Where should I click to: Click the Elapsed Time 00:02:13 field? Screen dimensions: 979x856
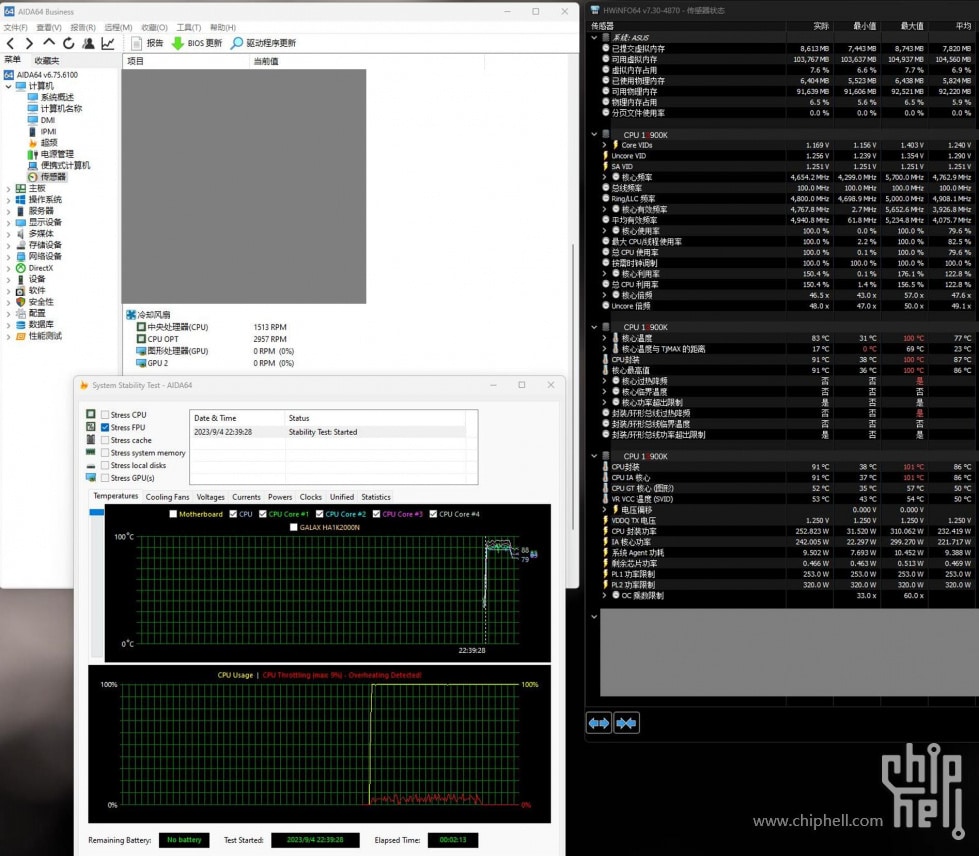[x=453, y=840]
